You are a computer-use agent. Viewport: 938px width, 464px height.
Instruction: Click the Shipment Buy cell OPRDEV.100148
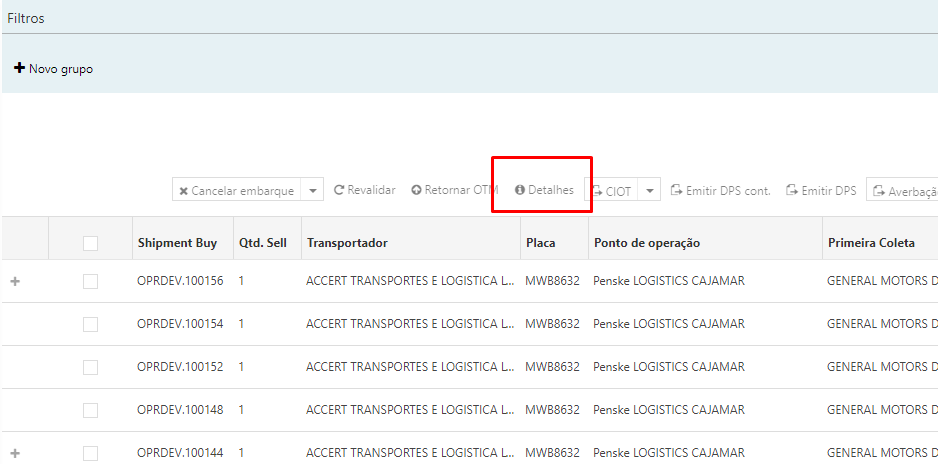(180, 410)
